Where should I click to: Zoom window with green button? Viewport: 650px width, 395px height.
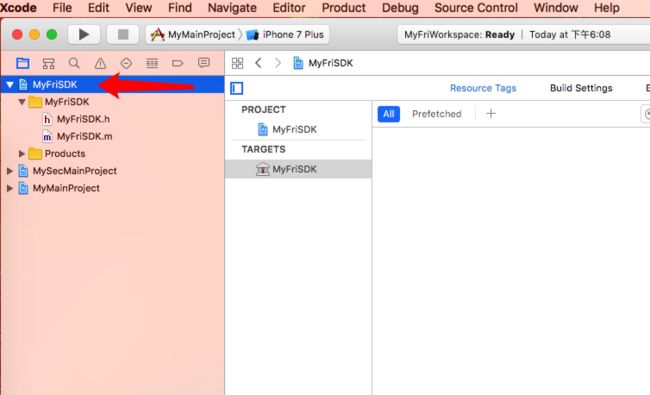coord(52,34)
